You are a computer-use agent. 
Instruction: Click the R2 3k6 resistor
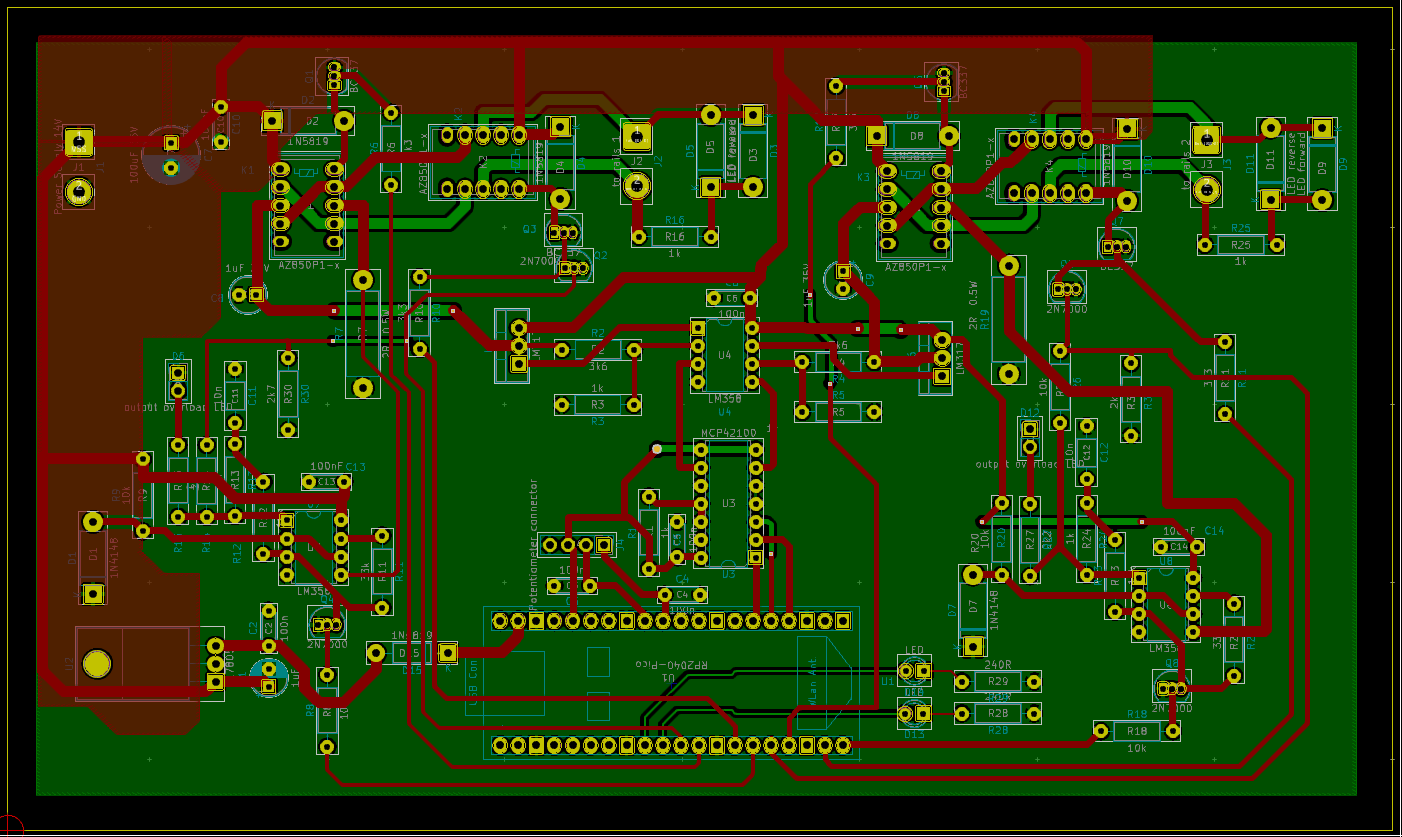[x=597, y=349]
